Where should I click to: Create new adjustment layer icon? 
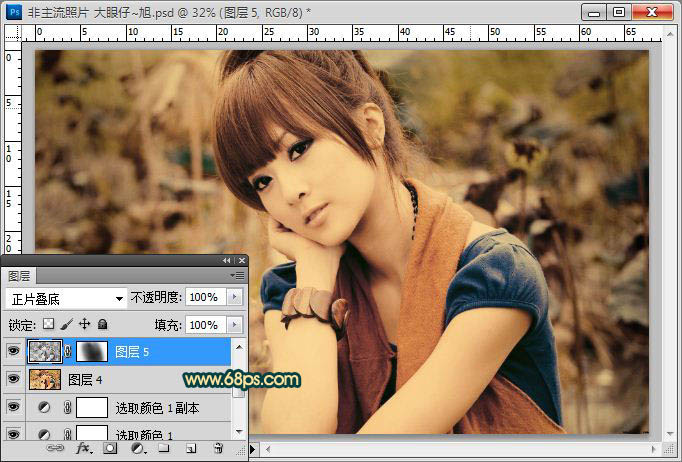[136, 450]
